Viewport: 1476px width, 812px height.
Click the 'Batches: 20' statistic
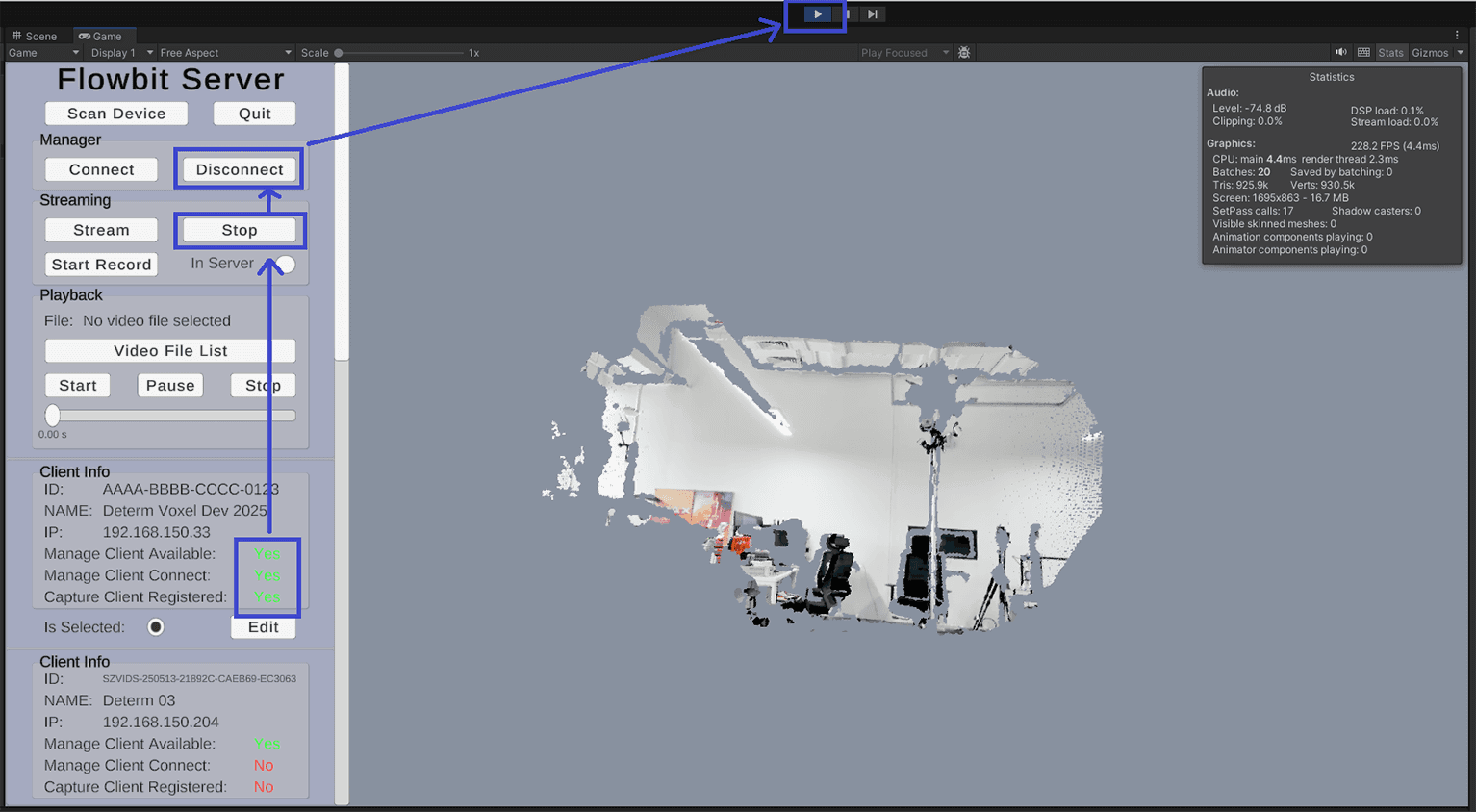pyautogui.click(x=1241, y=172)
